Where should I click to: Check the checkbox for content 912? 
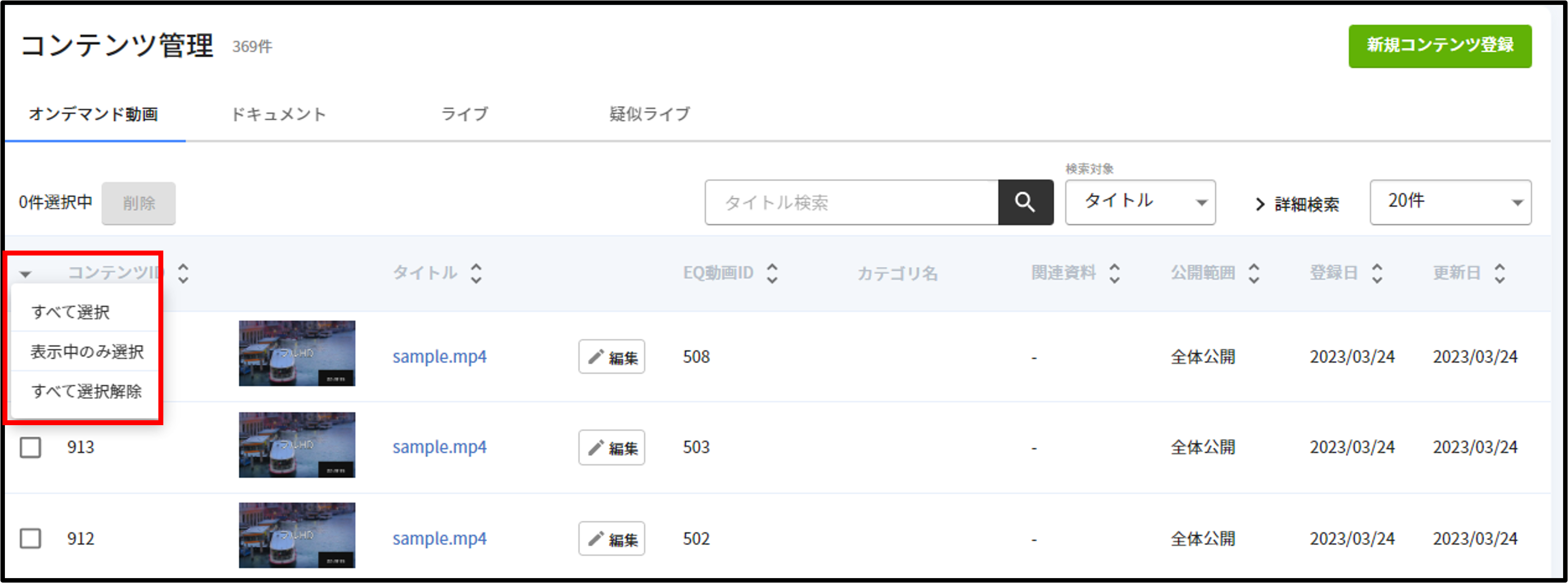[x=31, y=539]
